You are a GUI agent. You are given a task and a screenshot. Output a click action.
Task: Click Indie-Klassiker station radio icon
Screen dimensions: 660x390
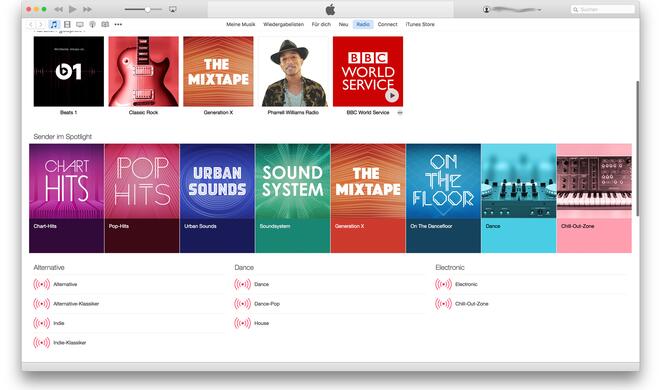pyautogui.click(x=41, y=342)
